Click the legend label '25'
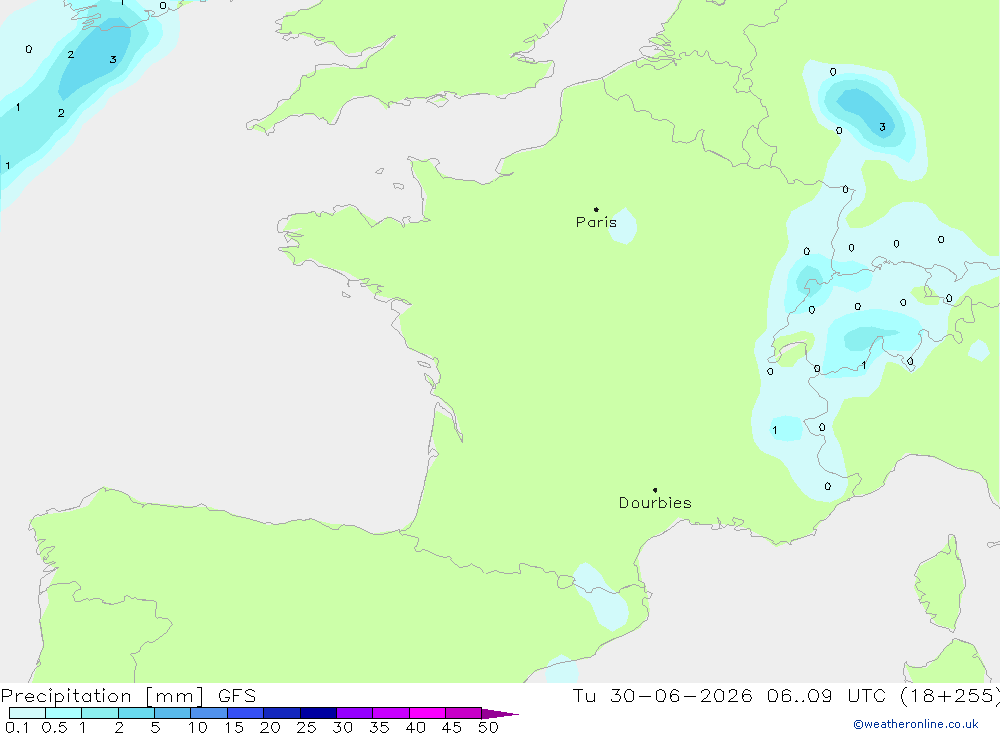Image resolution: width=1000 pixels, height=733 pixels. click(x=306, y=727)
